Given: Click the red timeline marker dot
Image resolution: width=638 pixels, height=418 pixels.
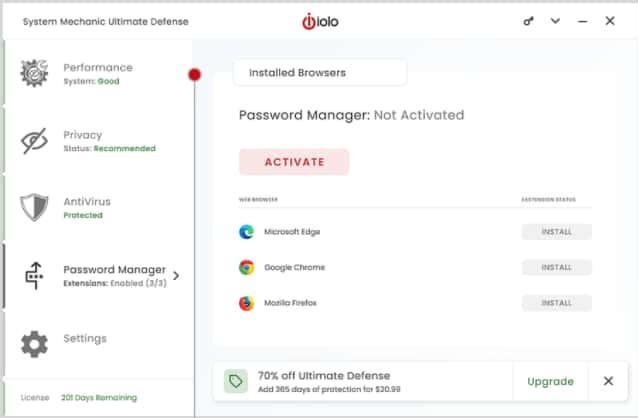Looking at the screenshot, I should click(194, 74).
